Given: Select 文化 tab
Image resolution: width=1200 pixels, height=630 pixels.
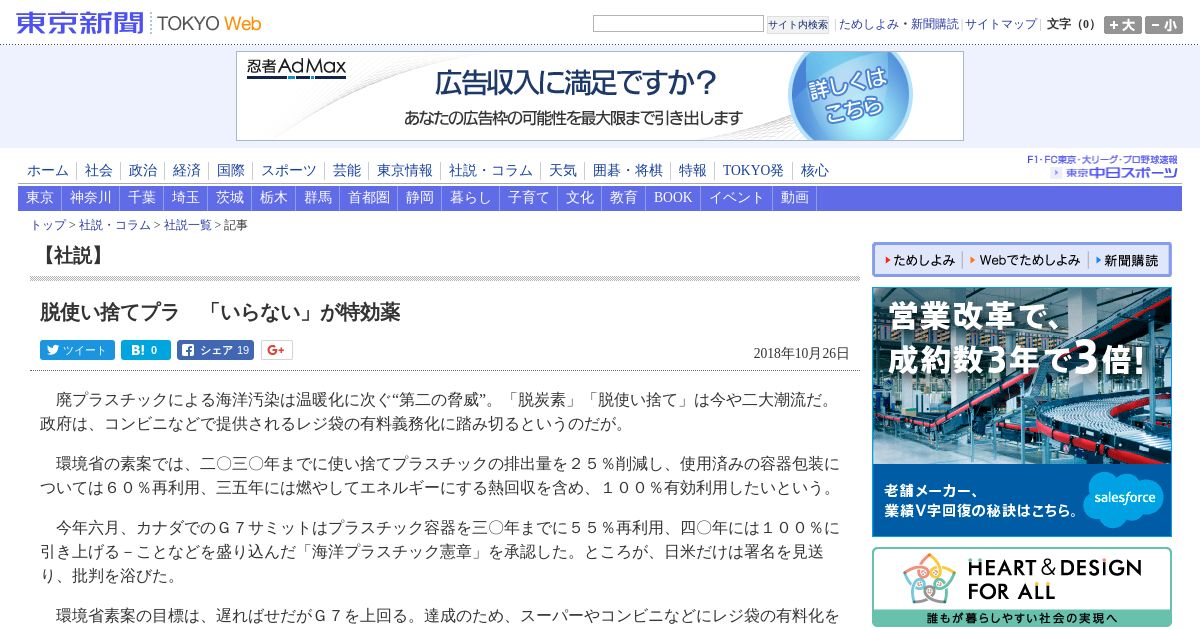Looking at the screenshot, I should click(x=580, y=198).
